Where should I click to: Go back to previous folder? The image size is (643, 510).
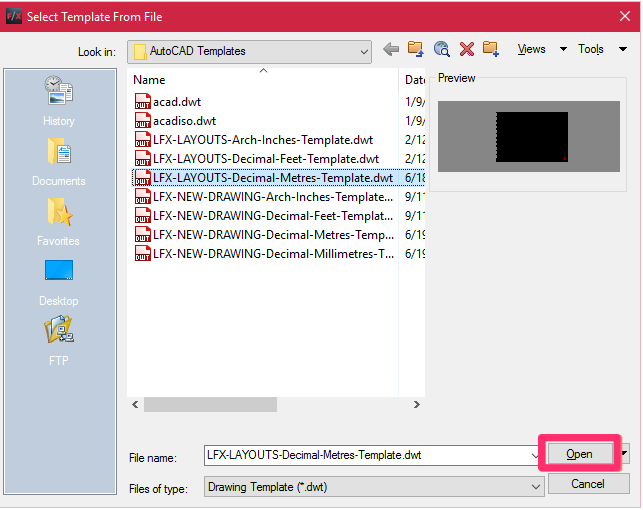tap(391, 50)
